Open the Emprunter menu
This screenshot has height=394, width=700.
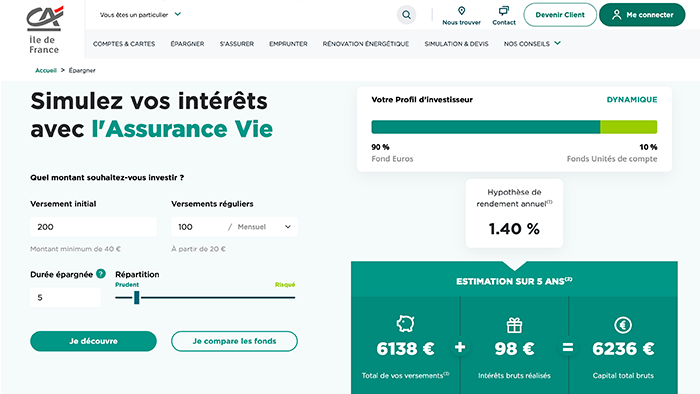288,44
